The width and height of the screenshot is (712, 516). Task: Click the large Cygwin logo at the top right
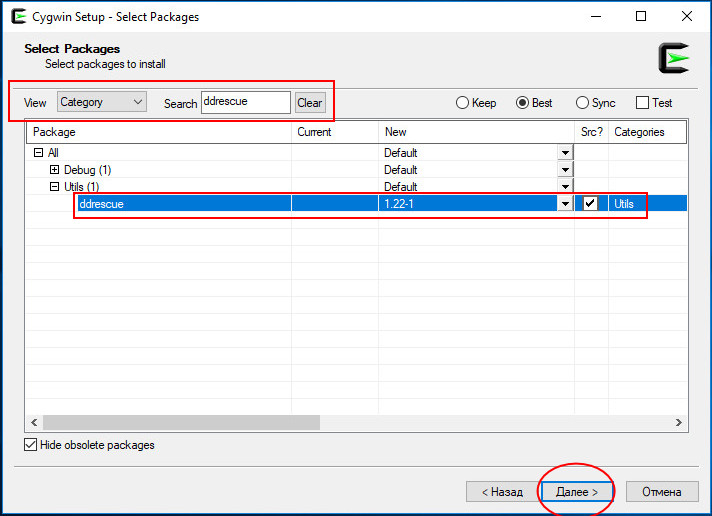(x=674, y=58)
